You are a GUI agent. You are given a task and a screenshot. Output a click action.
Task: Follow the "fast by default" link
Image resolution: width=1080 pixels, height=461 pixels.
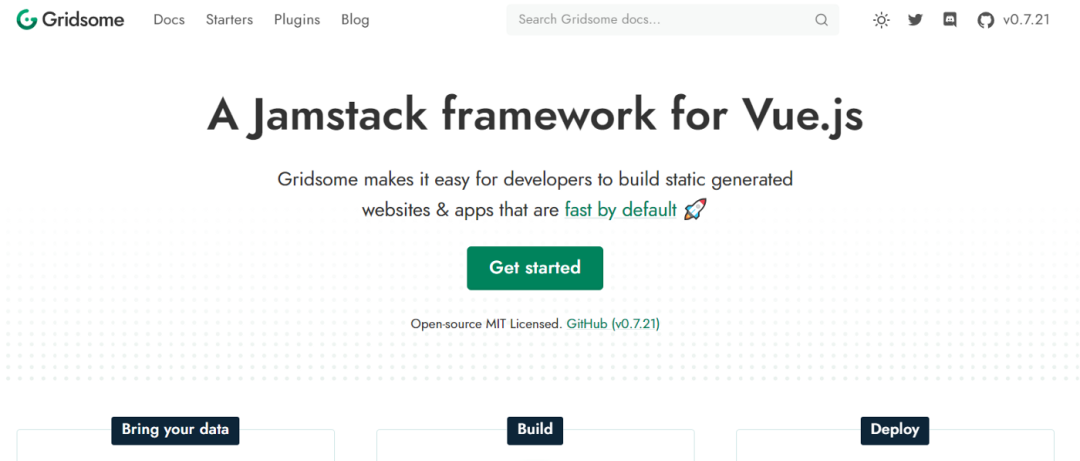621,210
